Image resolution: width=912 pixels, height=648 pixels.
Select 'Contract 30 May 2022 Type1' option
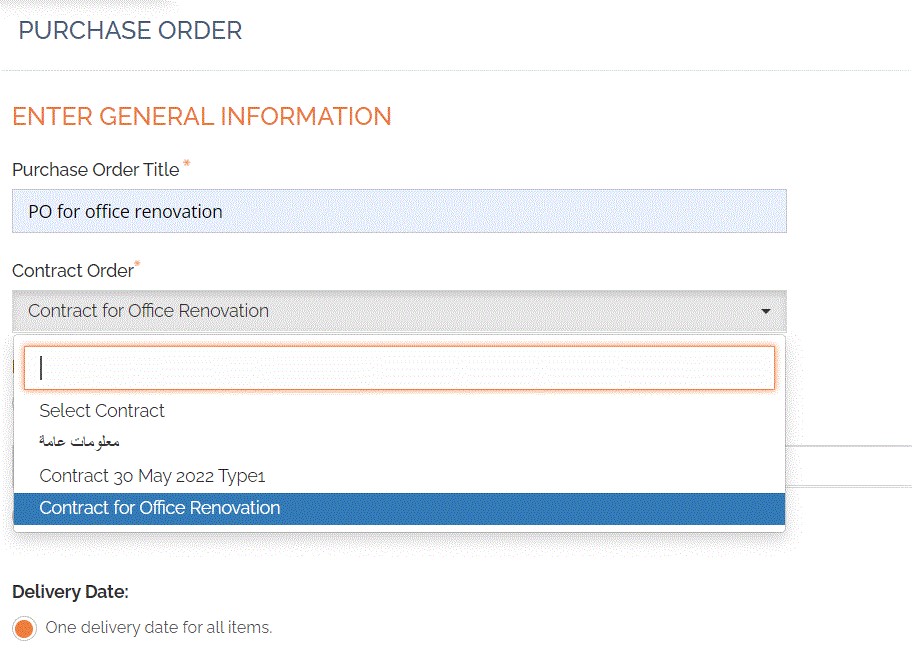(152, 475)
